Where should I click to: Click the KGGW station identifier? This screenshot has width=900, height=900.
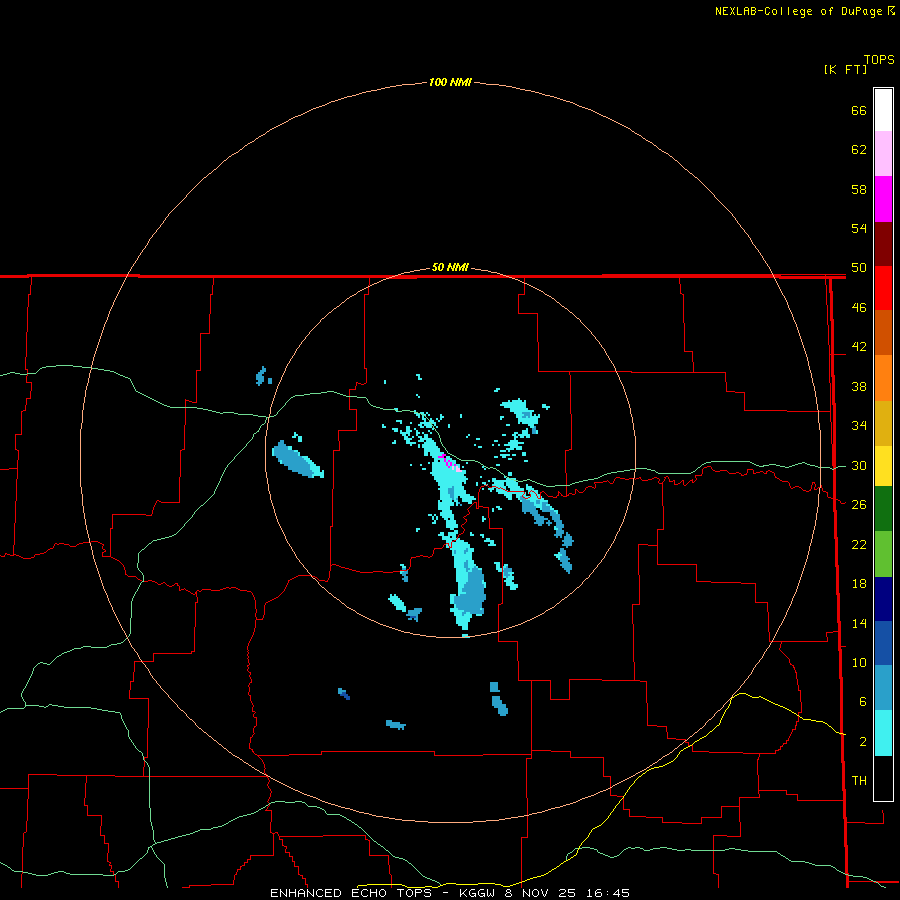coord(477,893)
